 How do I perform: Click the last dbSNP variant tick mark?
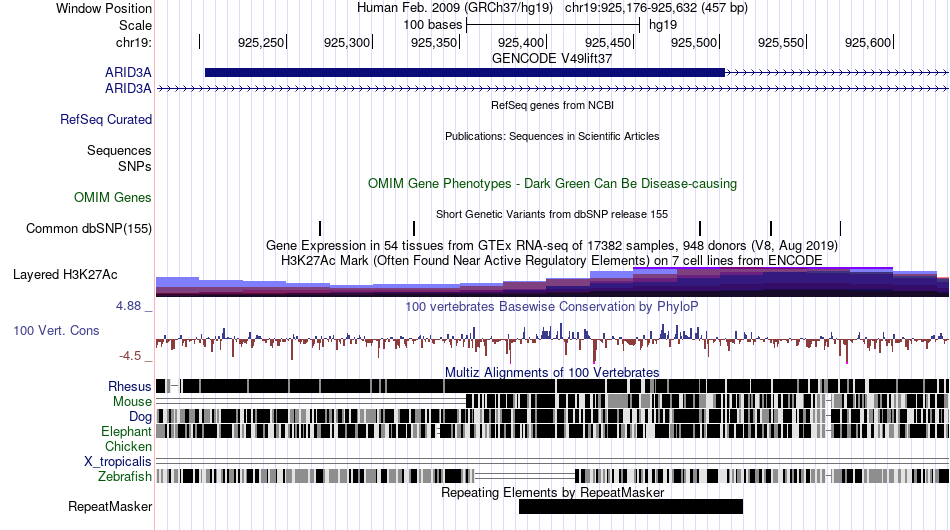click(x=840, y=228)
